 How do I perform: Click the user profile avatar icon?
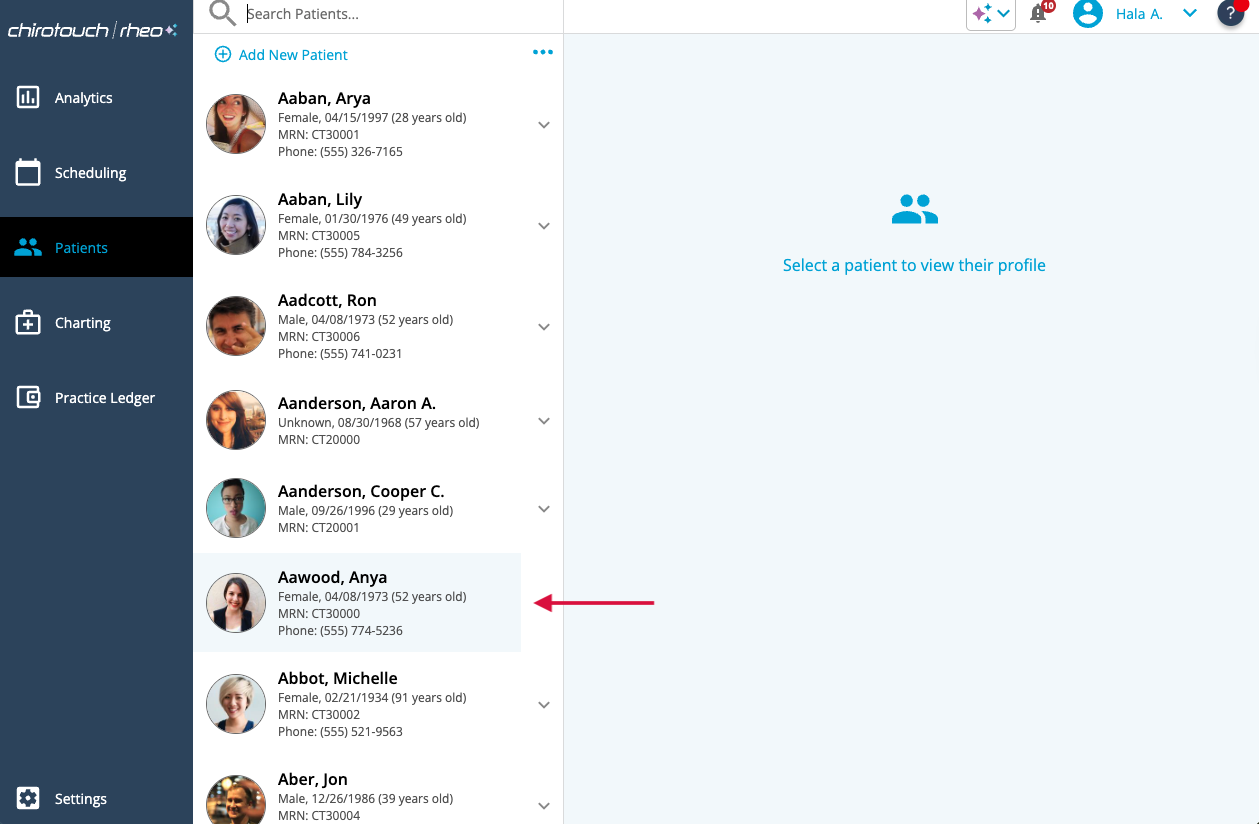(1087, 14)
